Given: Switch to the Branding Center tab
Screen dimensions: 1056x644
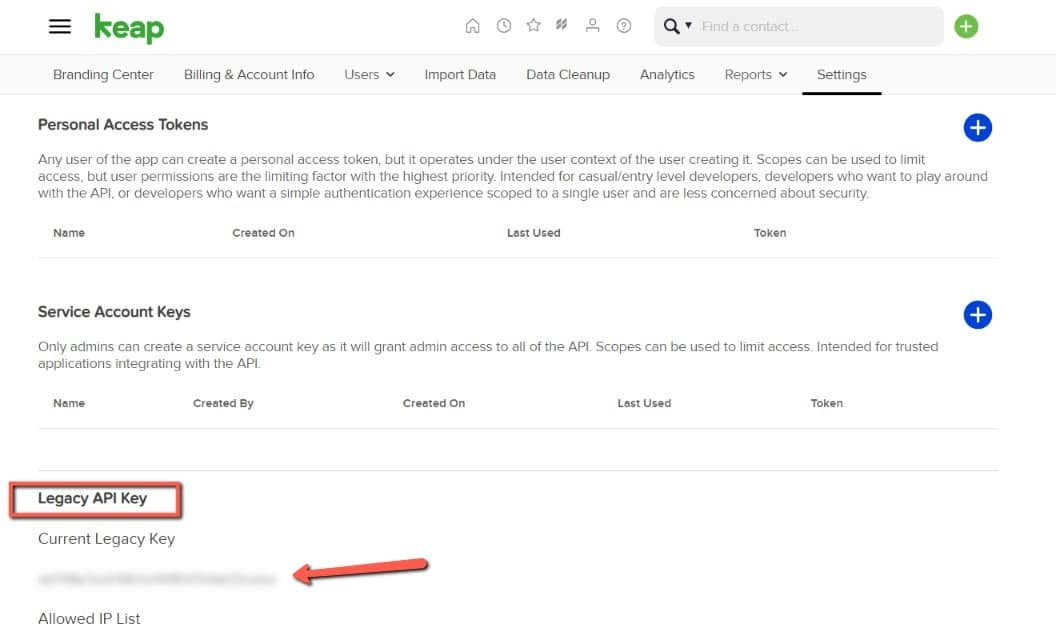Looking at the screenshot, I should point(103,74).
